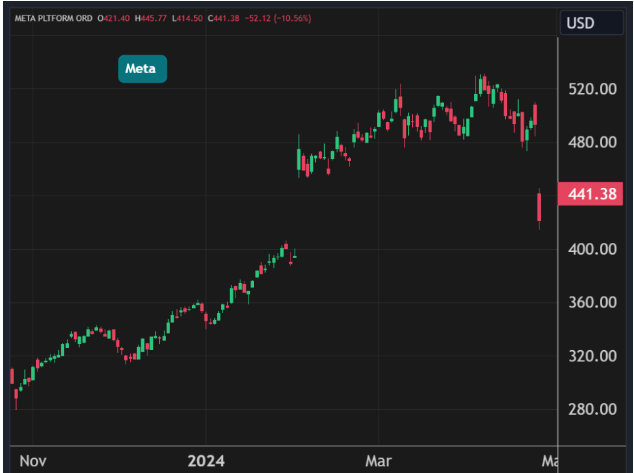The height and width of the screenshot is (473, 634).
Task: Click the 520.00 price axis label
Action: [592, 89]
